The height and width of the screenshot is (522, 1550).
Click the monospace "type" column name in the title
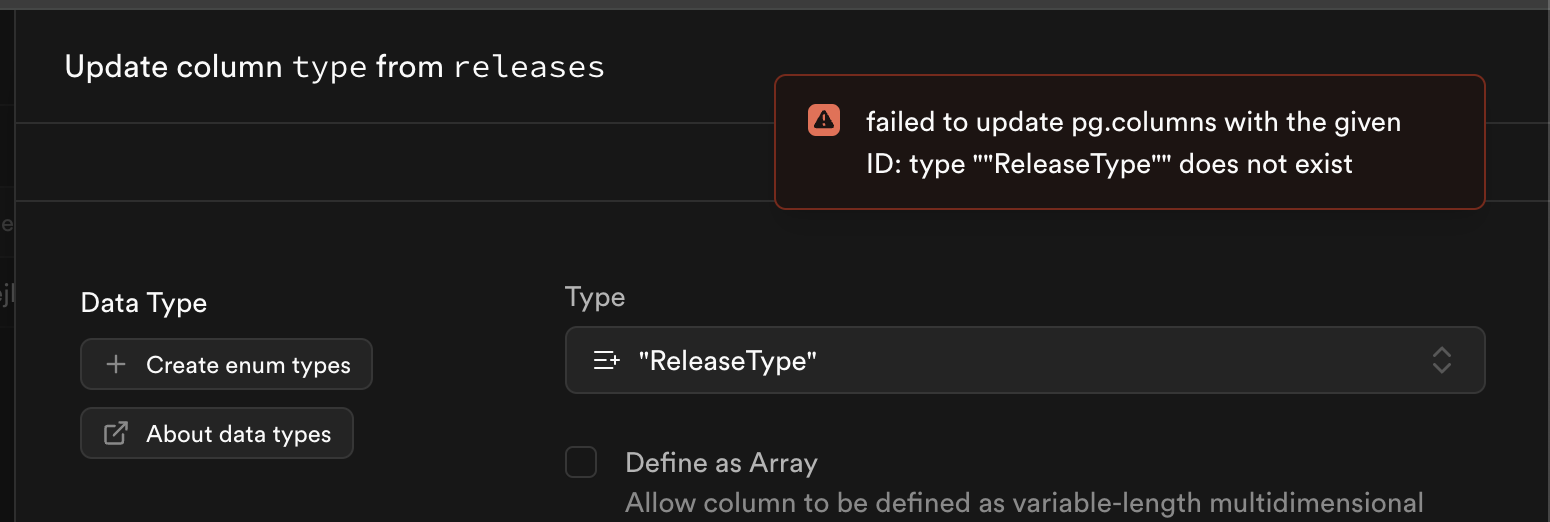(x=330, y=67)
